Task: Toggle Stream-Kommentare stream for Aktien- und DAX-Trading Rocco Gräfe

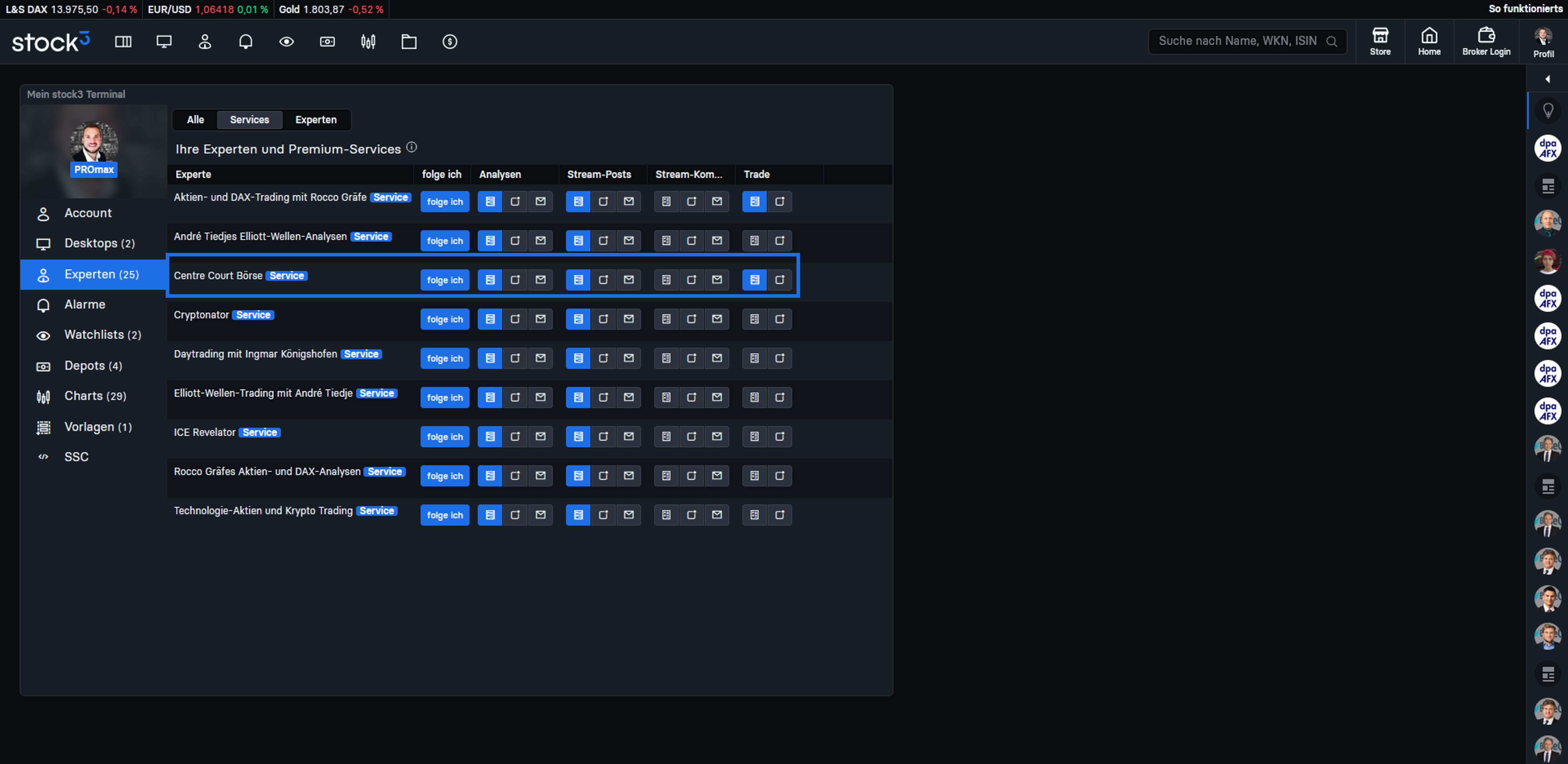Action: pos(666,201)
